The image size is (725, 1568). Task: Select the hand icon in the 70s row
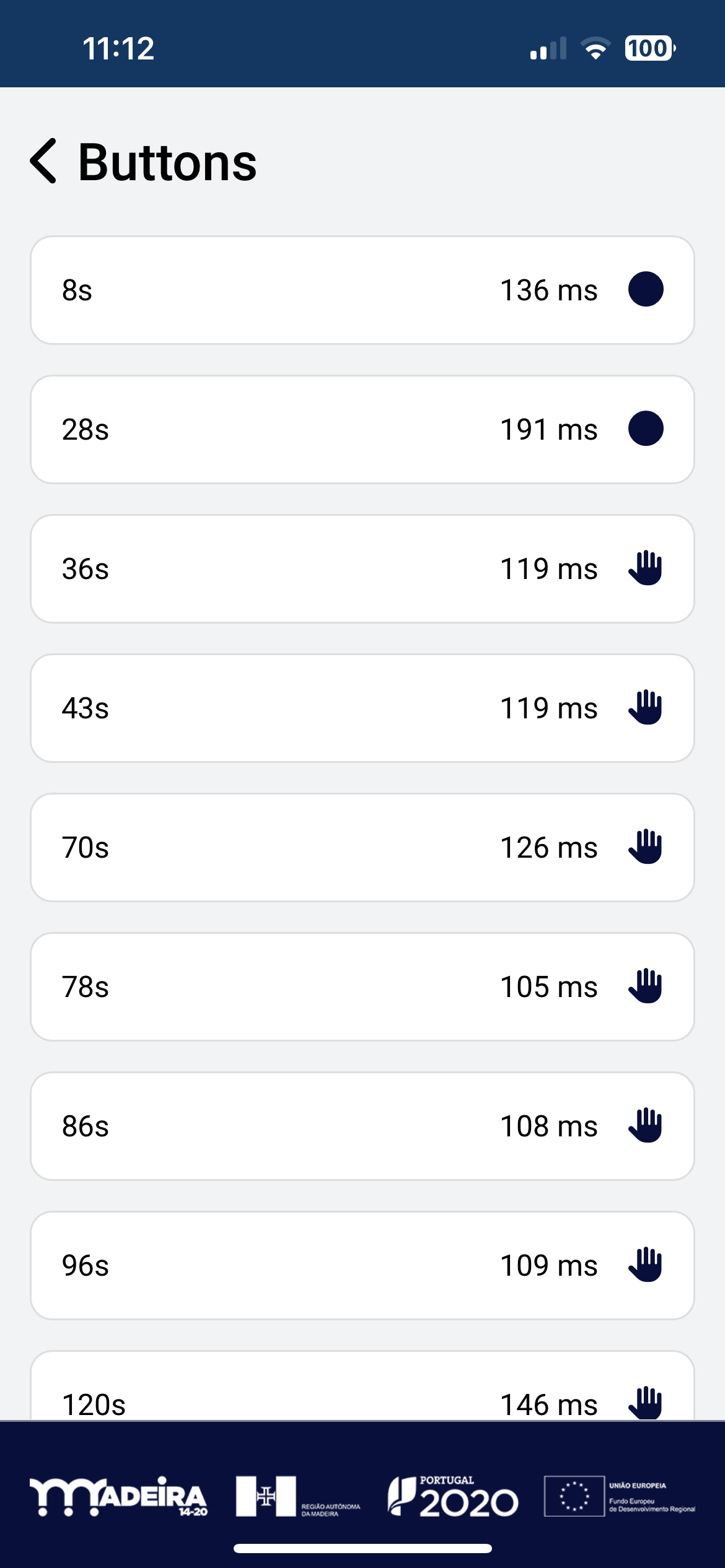point(646,847)
